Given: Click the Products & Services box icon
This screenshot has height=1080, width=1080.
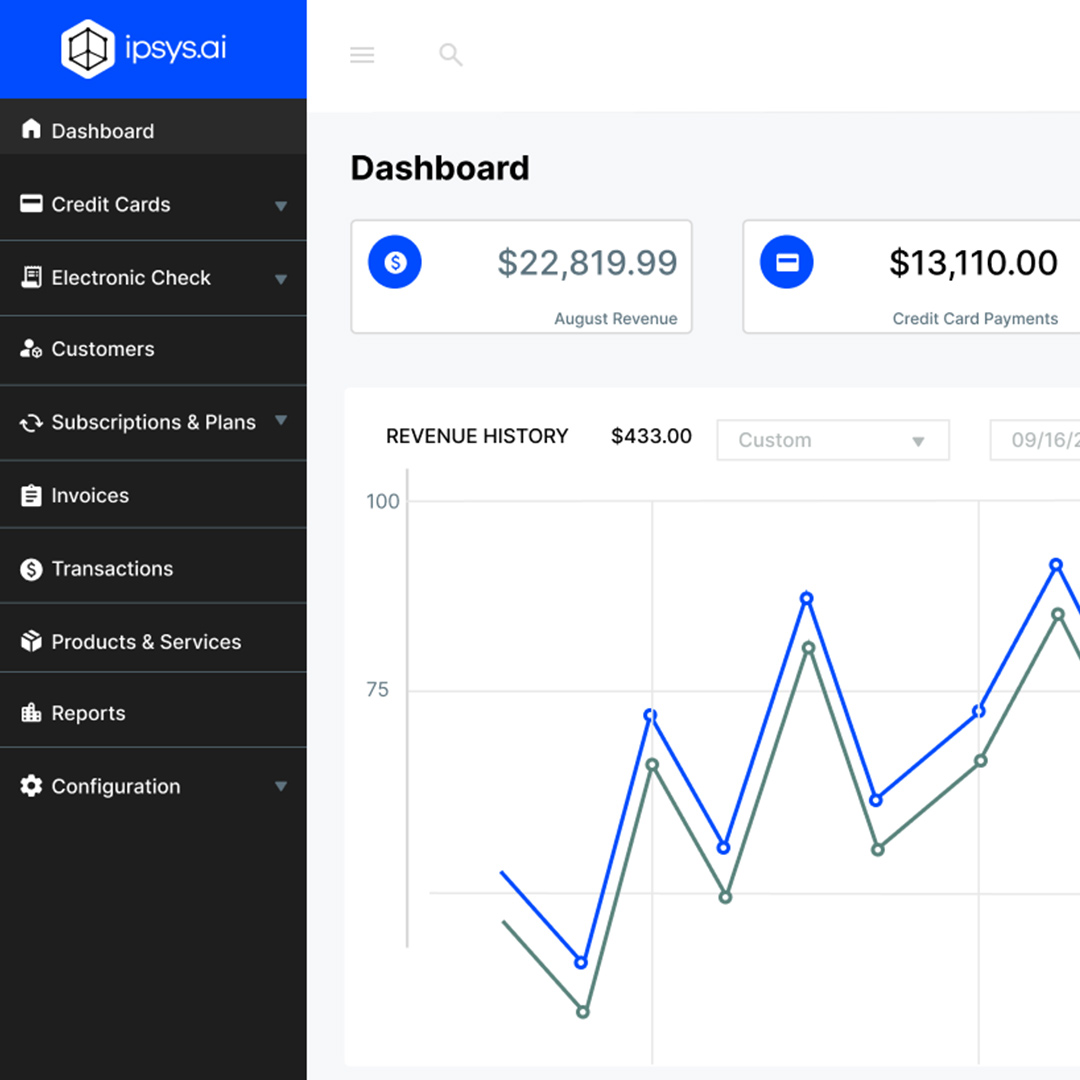Looking at the screenshot, I should point(31,641).
